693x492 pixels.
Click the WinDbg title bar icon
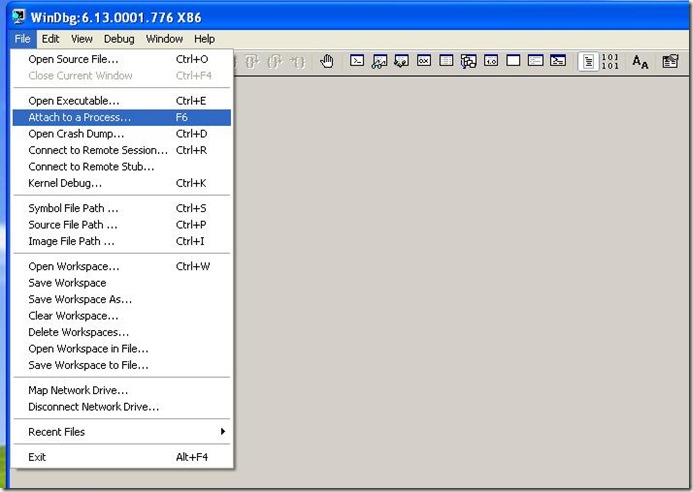pos(19,16)
